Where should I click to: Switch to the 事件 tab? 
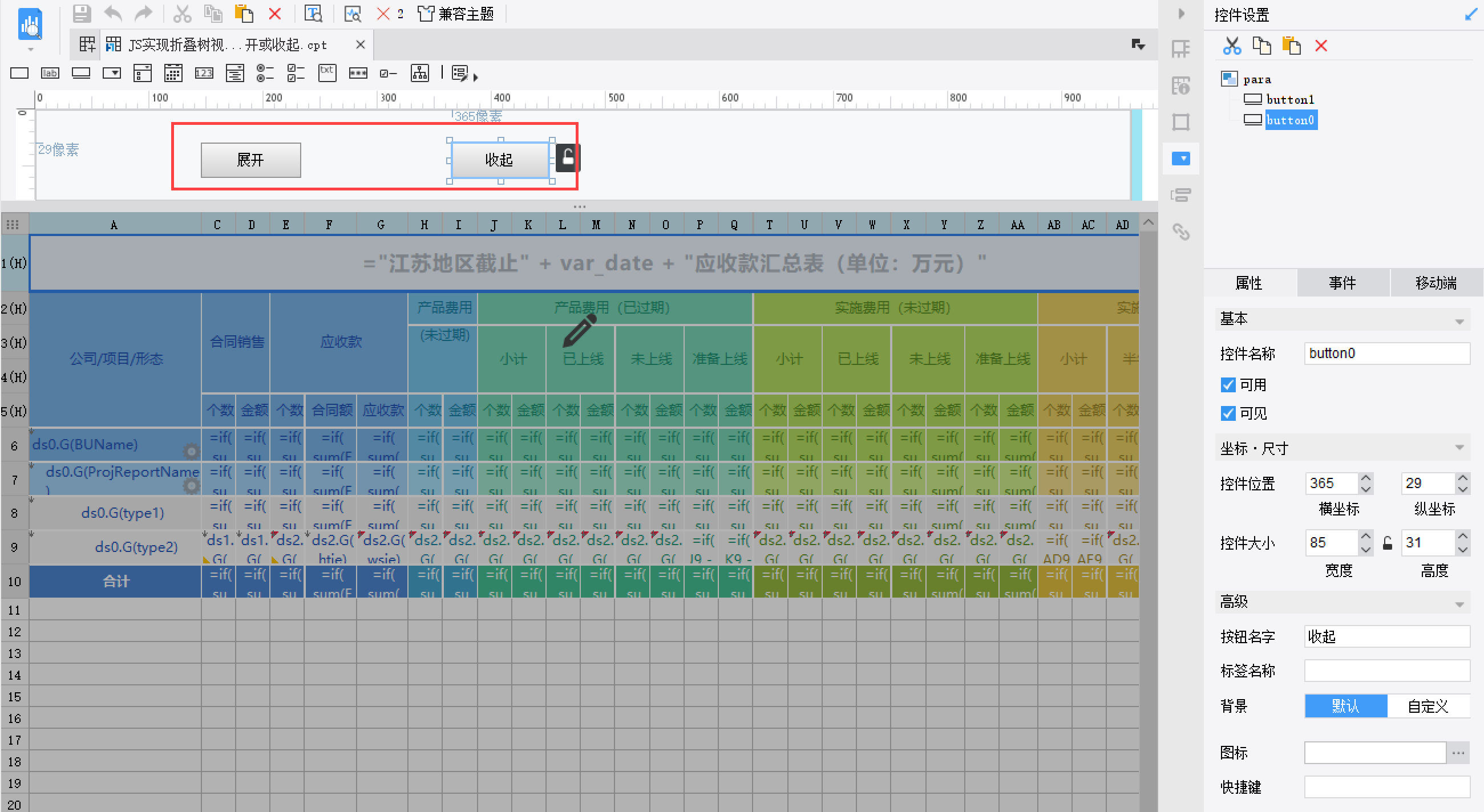coord(1342,283)
